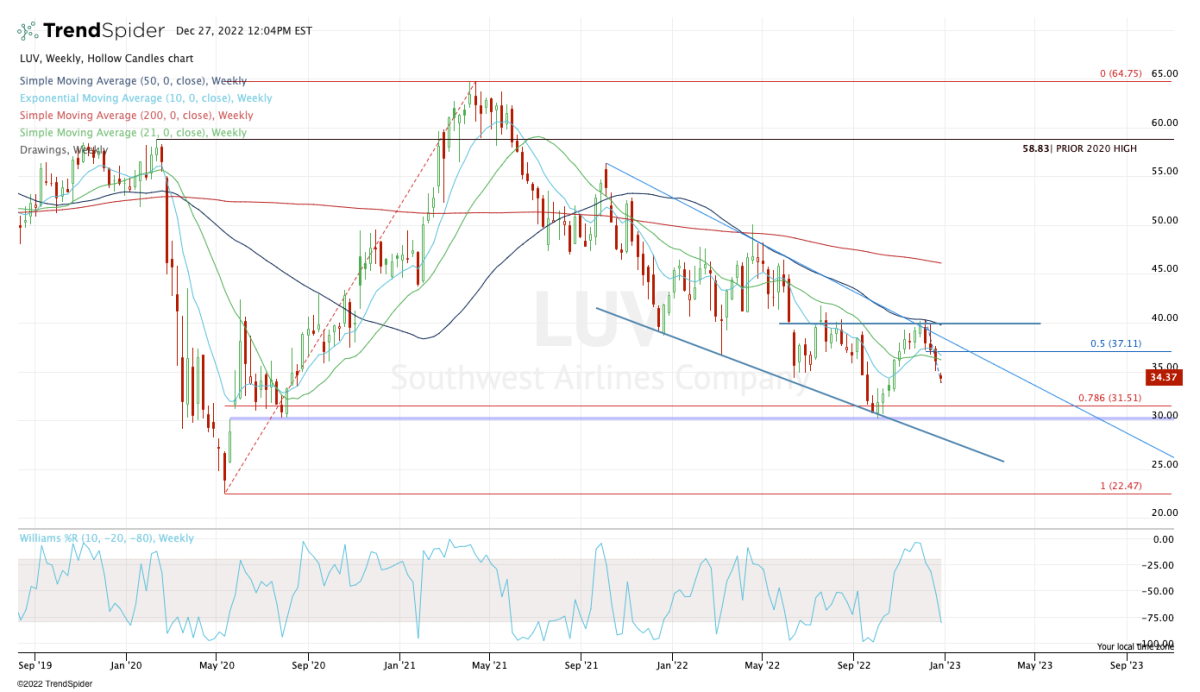Click the Sep '22 date axis label
This screenshot has width=1200, height=692.
[855, 664]
